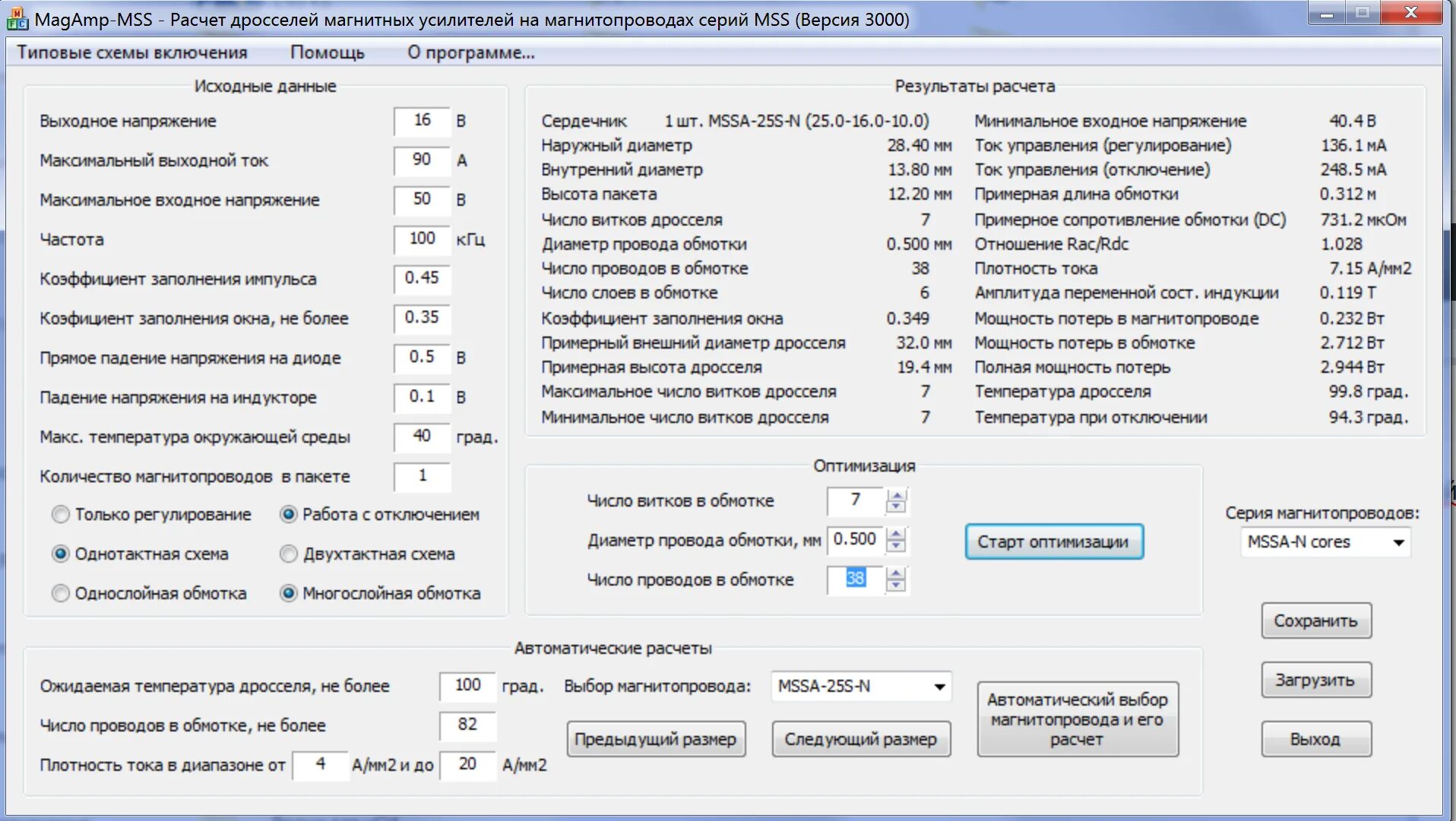Click the "Число проводов в обмотке" optimization field
Viewport: 1456px width, 821px height.
[856, 579]
